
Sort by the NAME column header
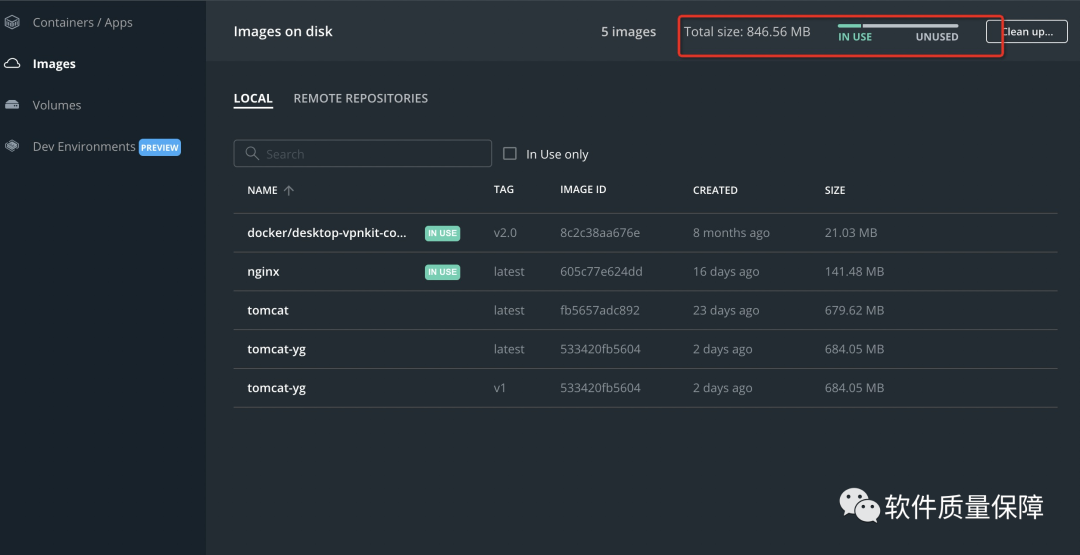(262, 190)
